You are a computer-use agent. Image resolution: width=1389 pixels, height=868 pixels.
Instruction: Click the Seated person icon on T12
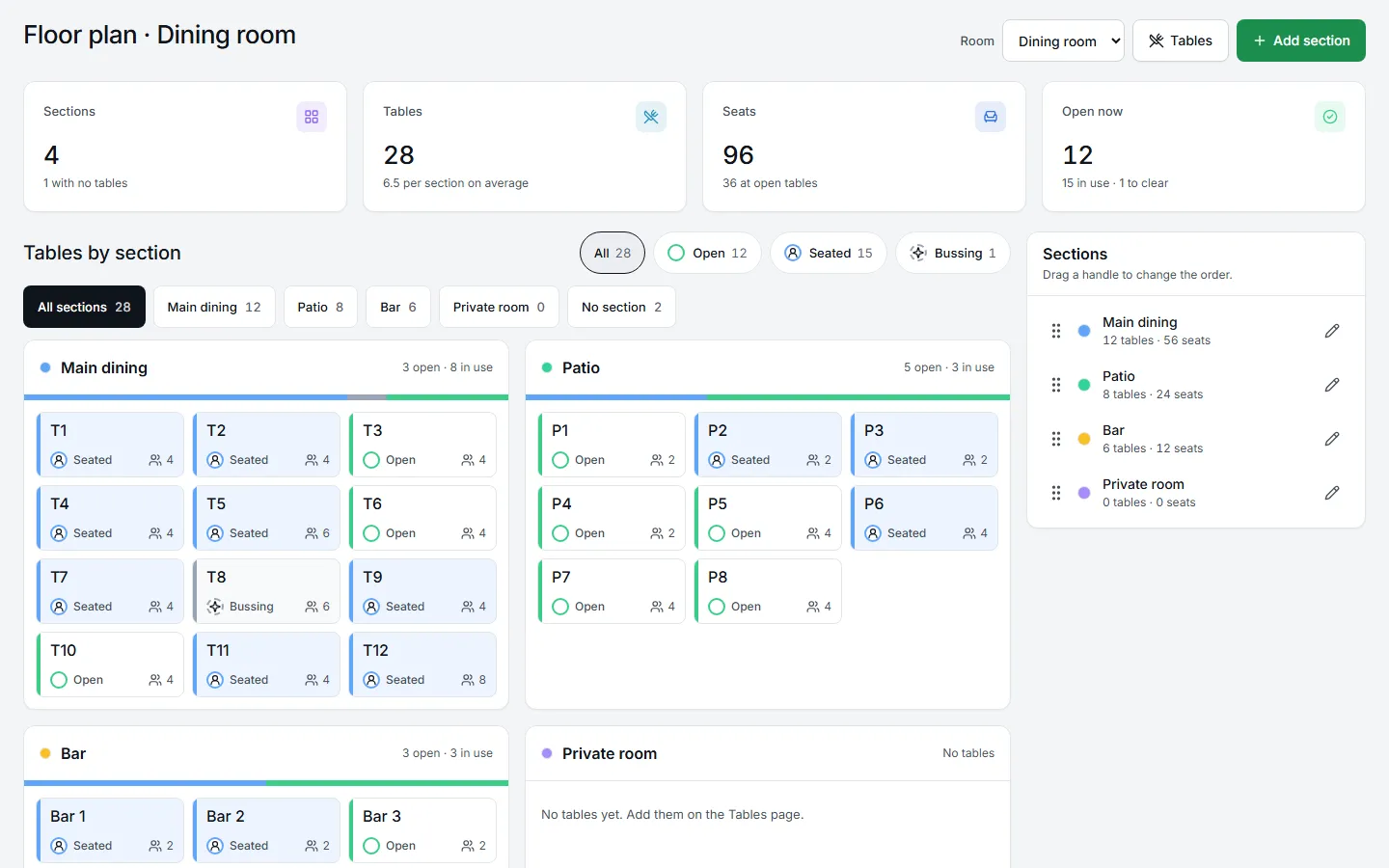click(371, 680)
